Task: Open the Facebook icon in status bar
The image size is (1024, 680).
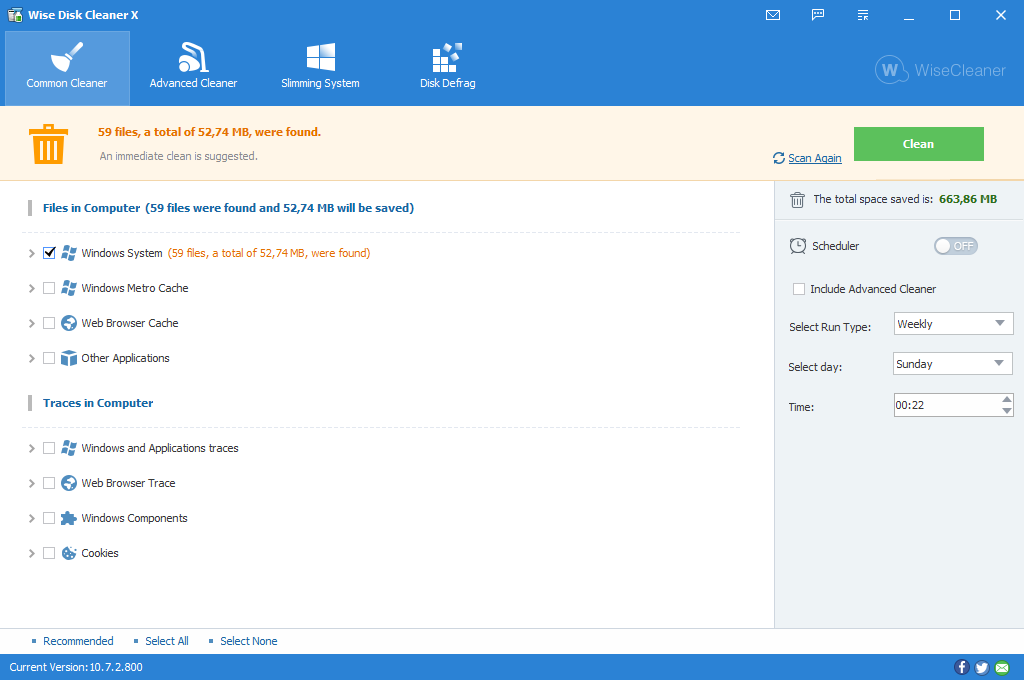Action: coord(961,667)
